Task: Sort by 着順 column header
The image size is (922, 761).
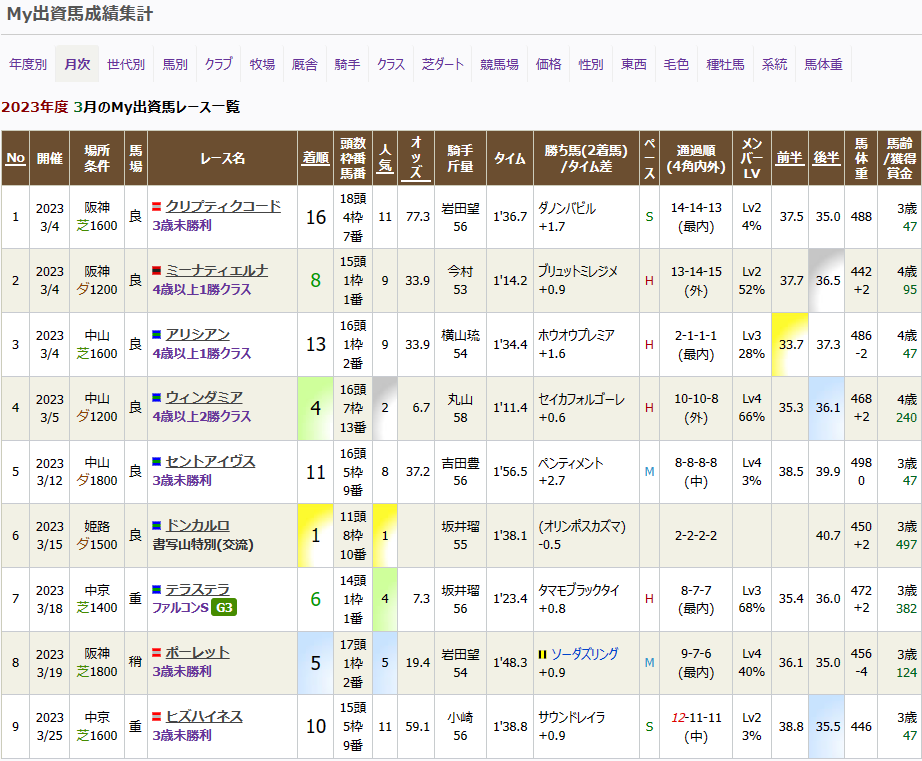Action: pyautogui.click(x=316, y=158)
